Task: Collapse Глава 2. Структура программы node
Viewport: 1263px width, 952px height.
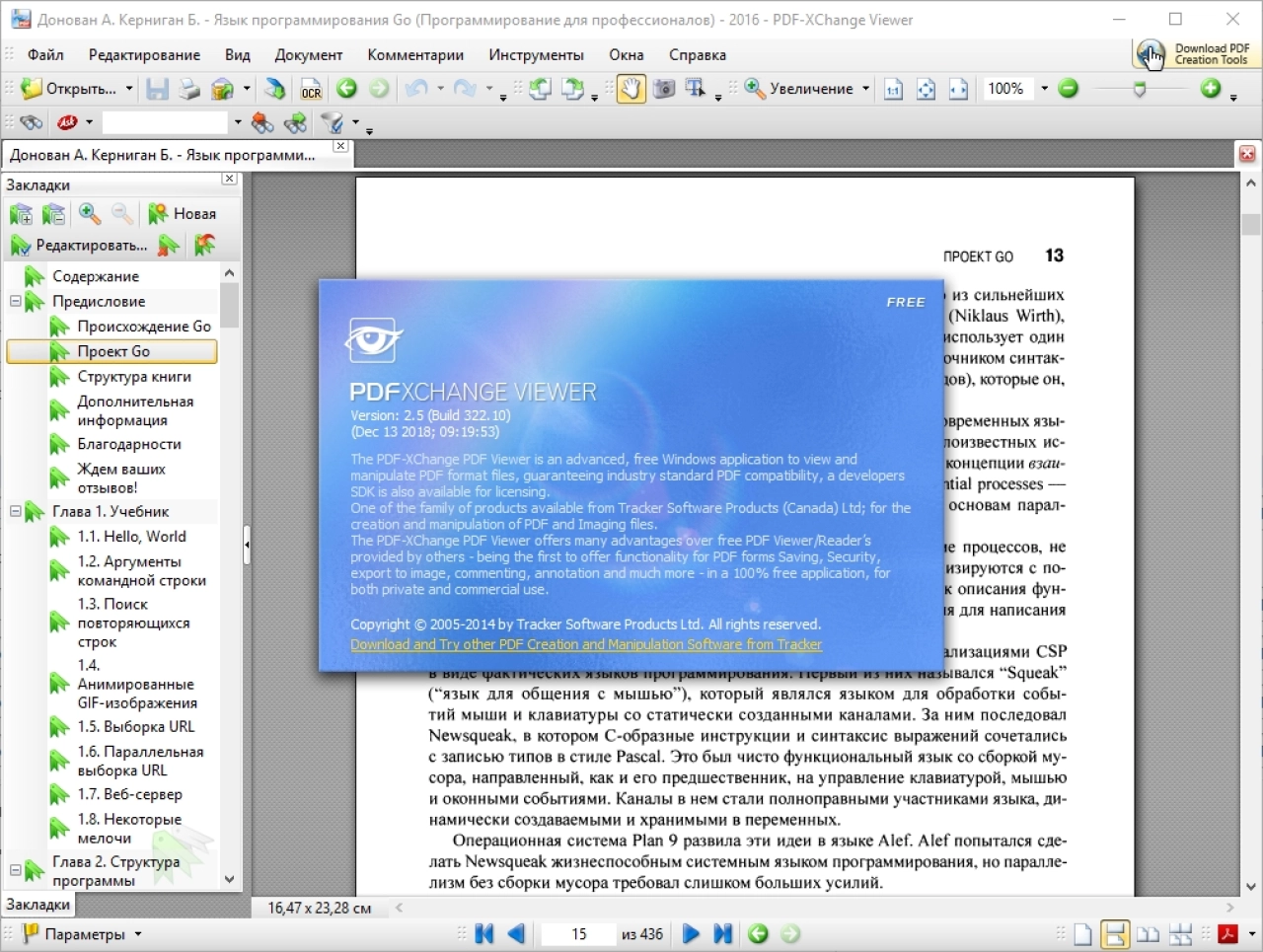Action: (x=16, y=870)
